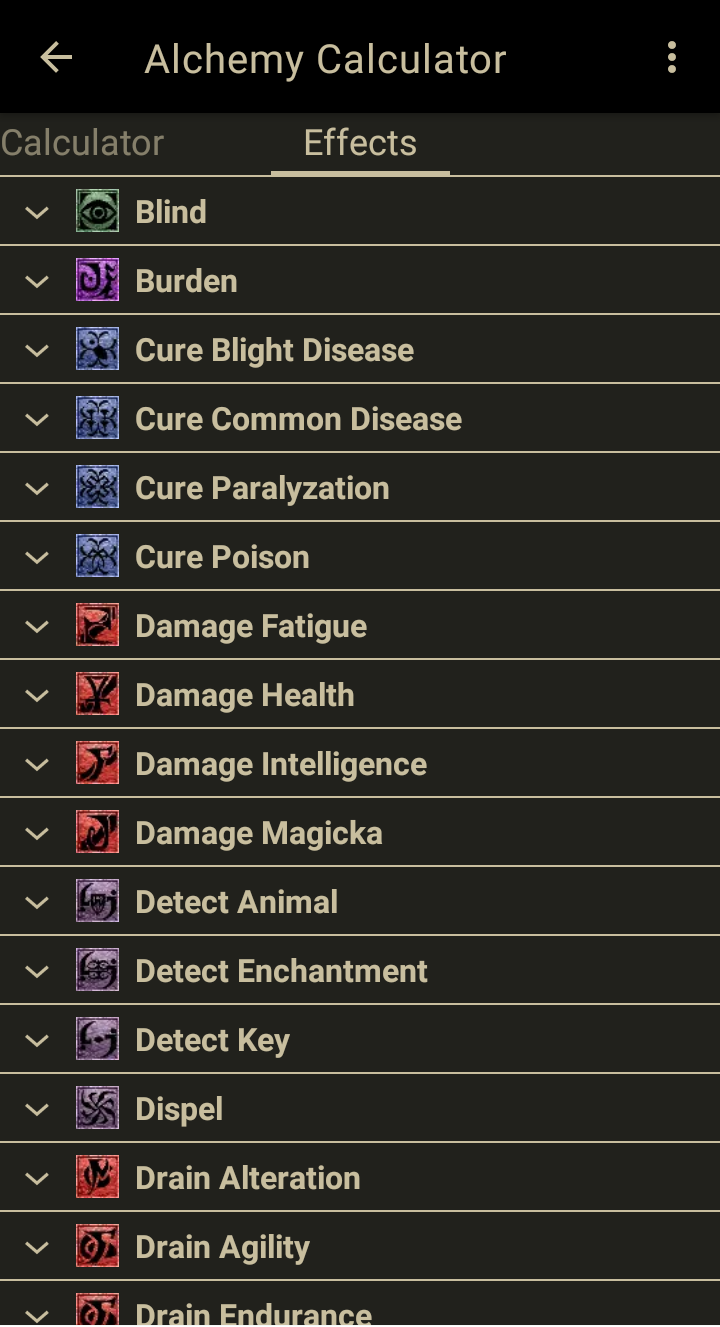Tap the Cure Poison effect icon
The height and width of the screenshot is (1327, 720).
97,556
